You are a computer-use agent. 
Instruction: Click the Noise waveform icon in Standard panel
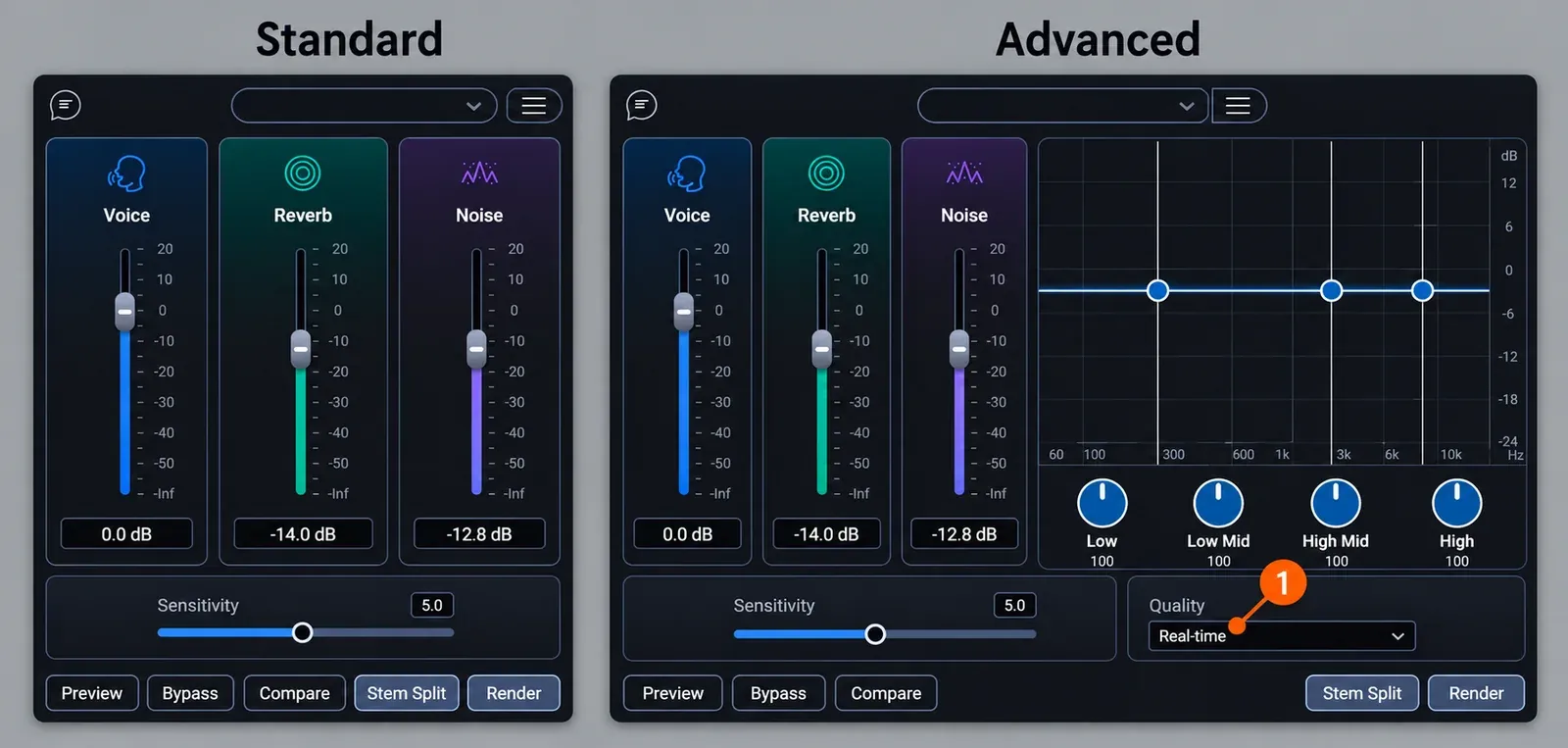479,174
